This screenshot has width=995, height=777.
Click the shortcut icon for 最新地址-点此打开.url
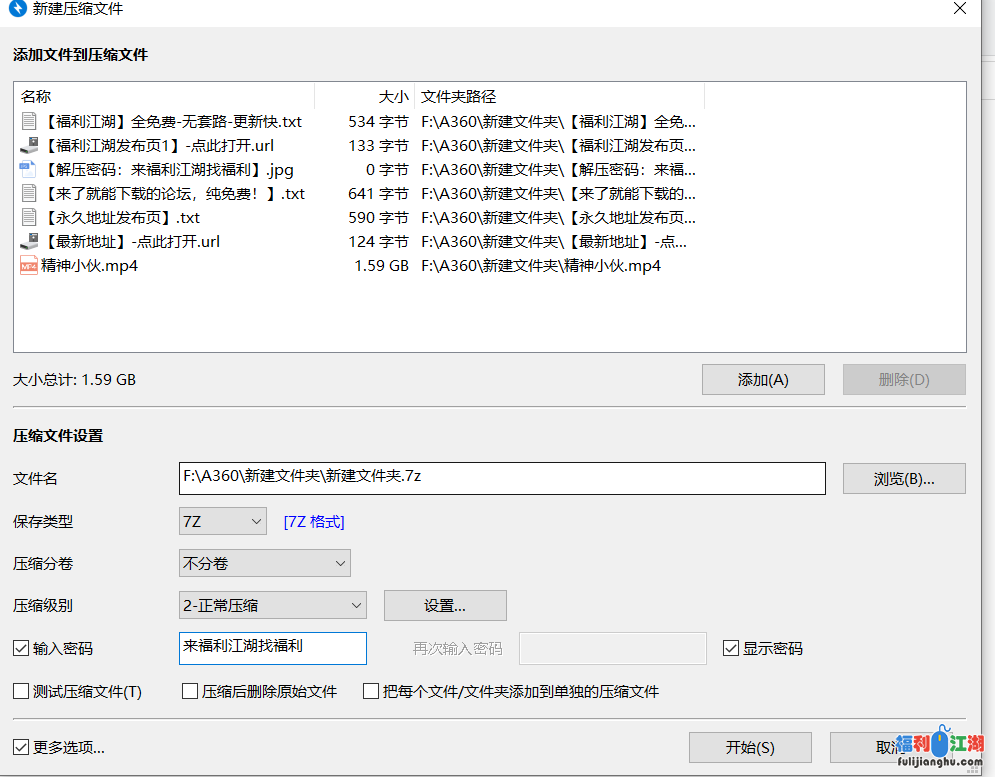28,242
